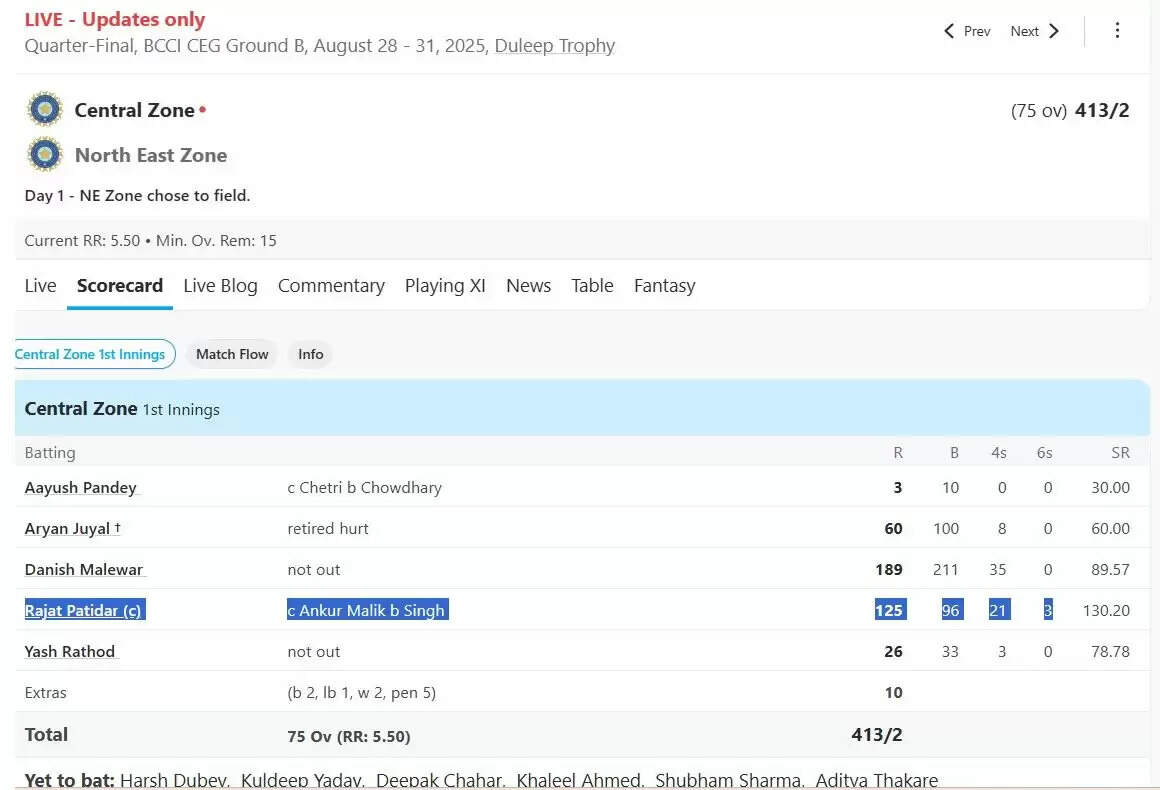Open the Duleep Trophy series link
Image resolution: width=1160 pixels, height=790 pixels.
[555, 46]
